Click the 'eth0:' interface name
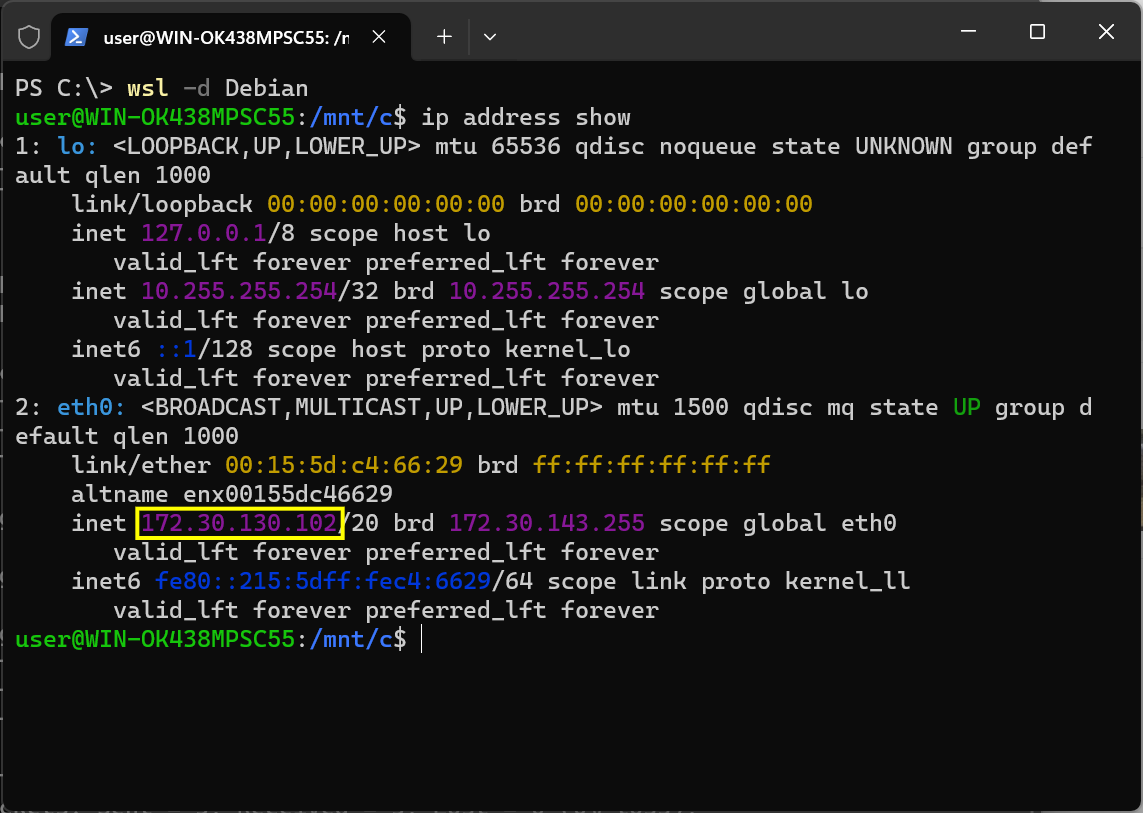The image size is (1143, 813). point(91,408)
